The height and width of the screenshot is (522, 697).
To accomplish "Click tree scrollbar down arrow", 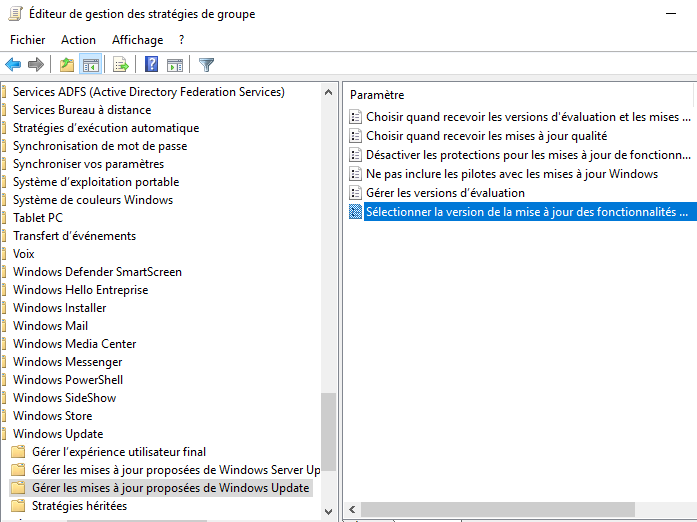I will [328, 511].
